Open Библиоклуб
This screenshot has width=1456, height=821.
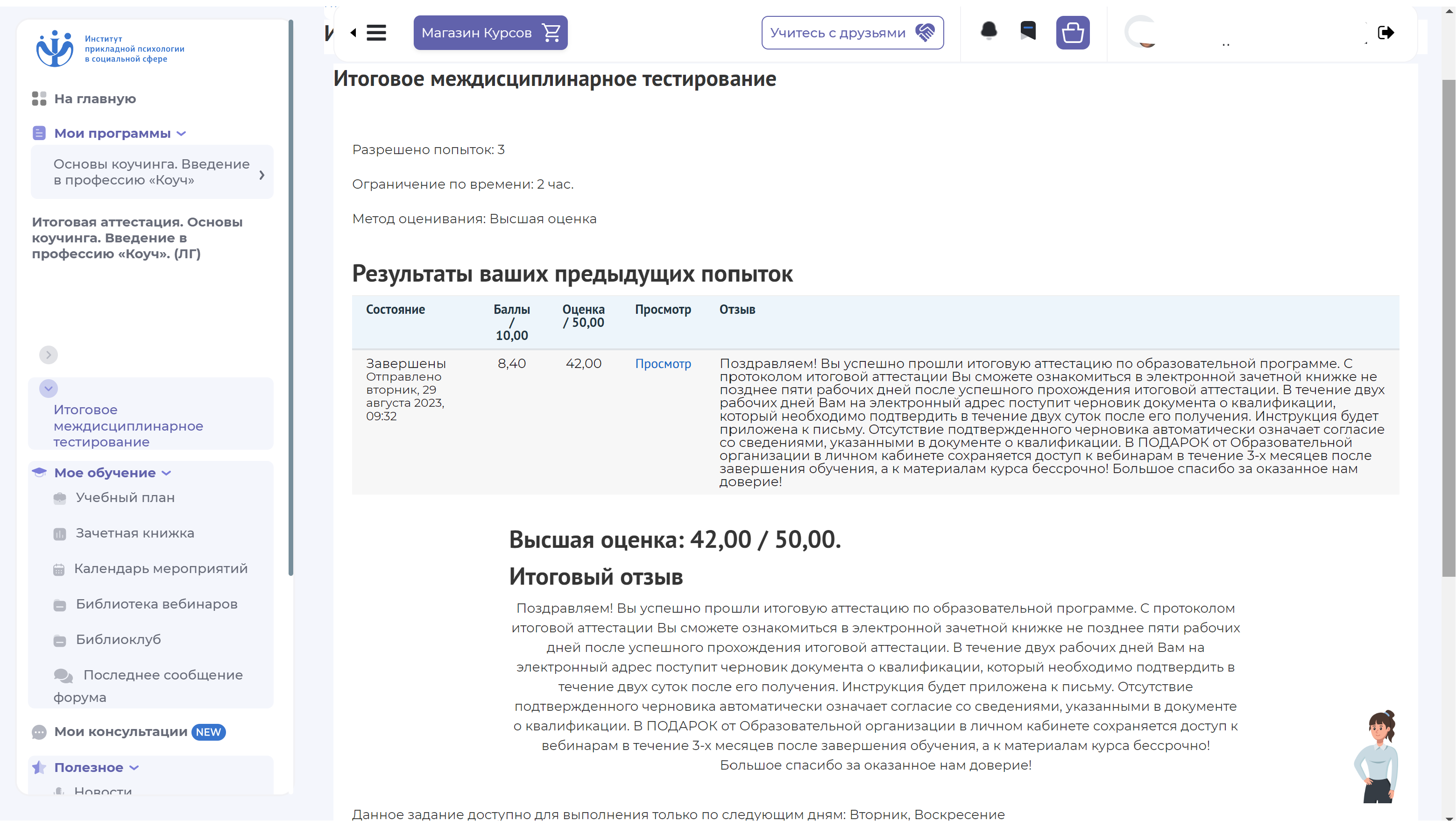[118, 640]
